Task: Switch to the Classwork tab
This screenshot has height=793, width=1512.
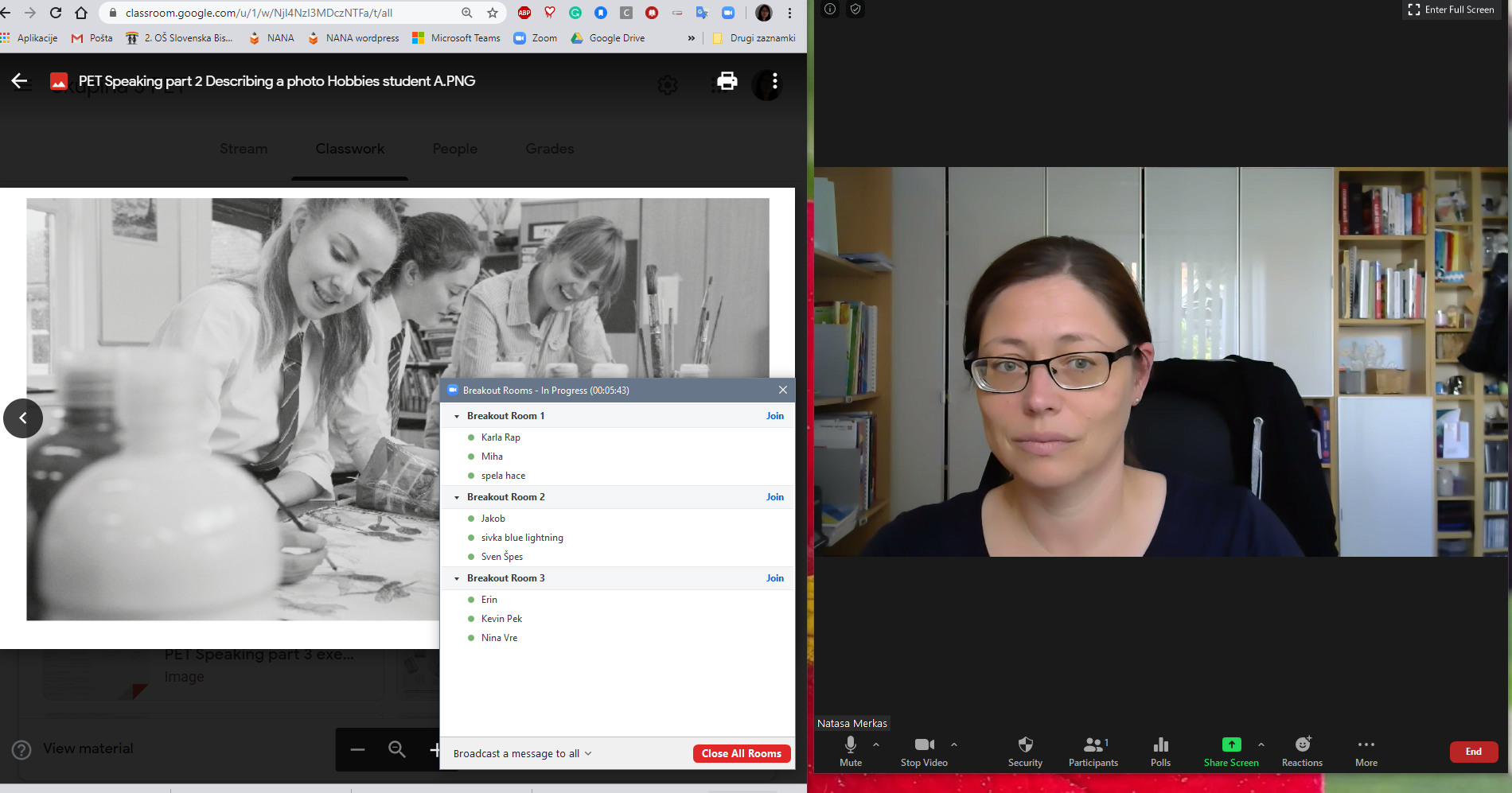Action: click(349, 149)
